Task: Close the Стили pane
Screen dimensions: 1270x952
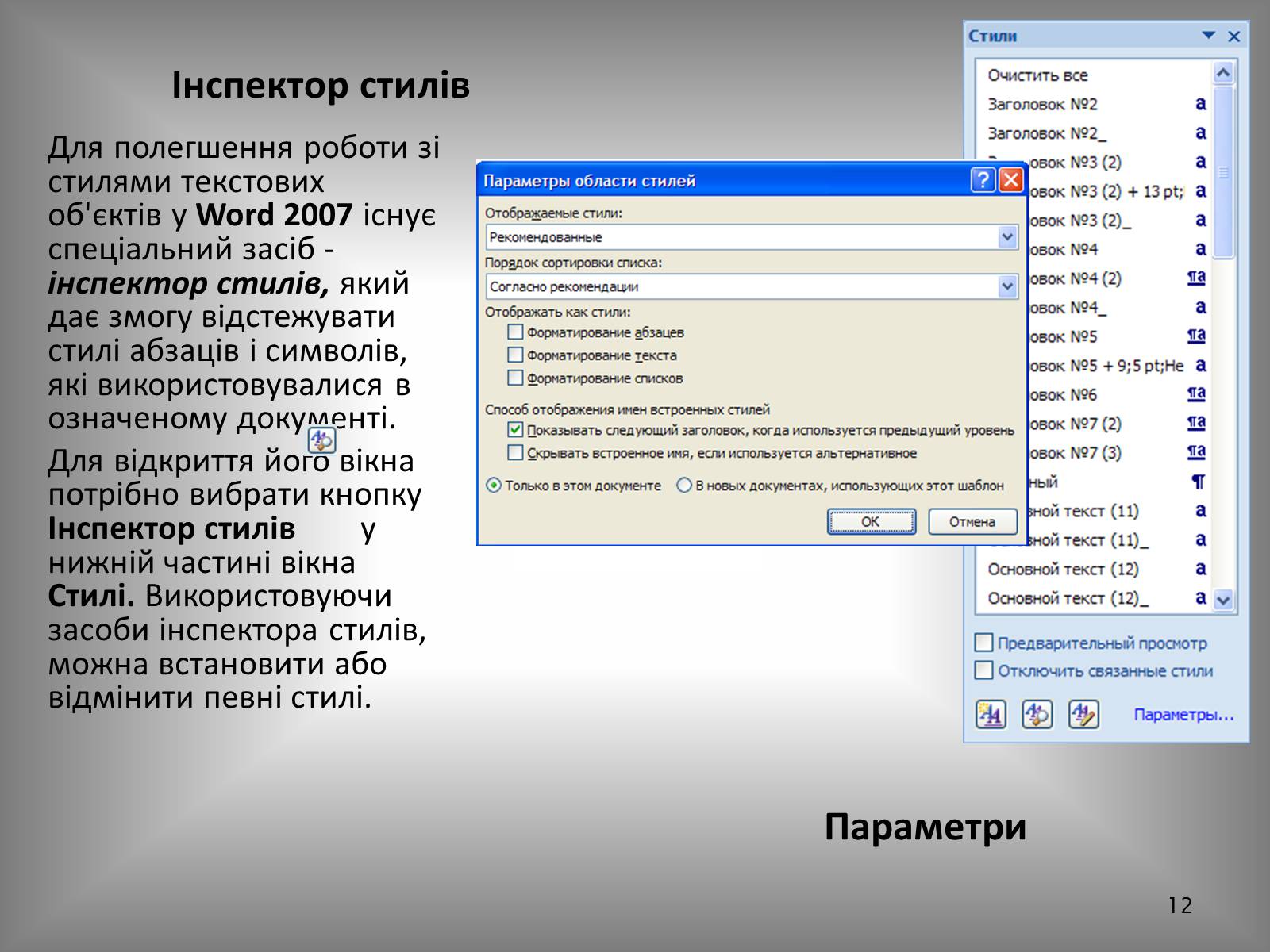Action: click(x=1233, y=36)
